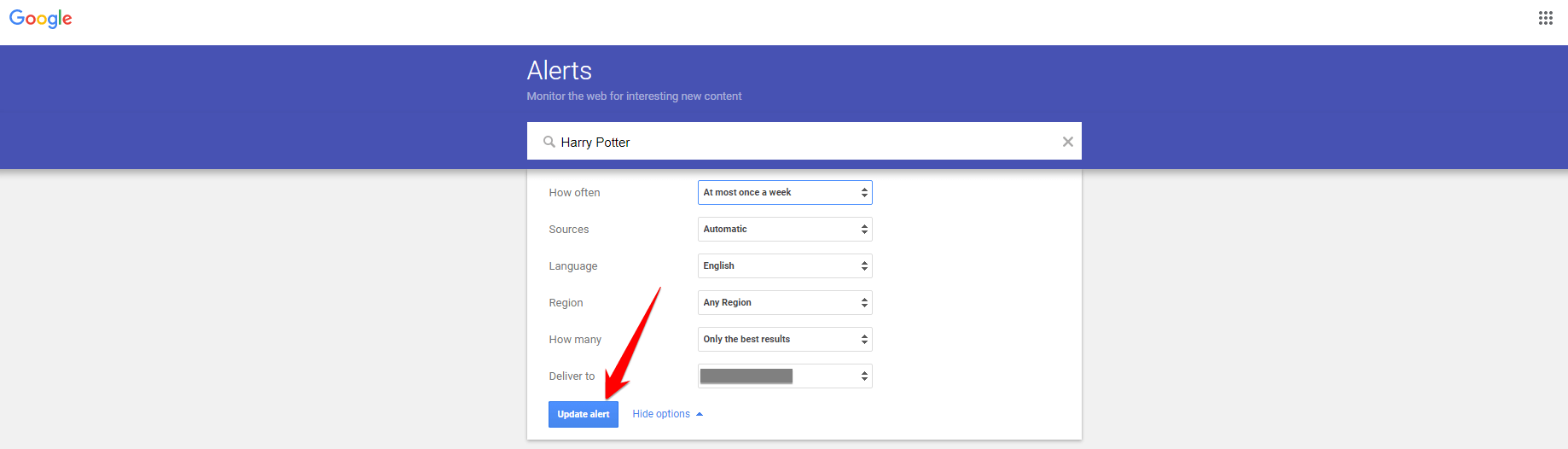Click the 'How many' label
The width and height of the screenshot is (1568, 449).
tap(575, 340)
